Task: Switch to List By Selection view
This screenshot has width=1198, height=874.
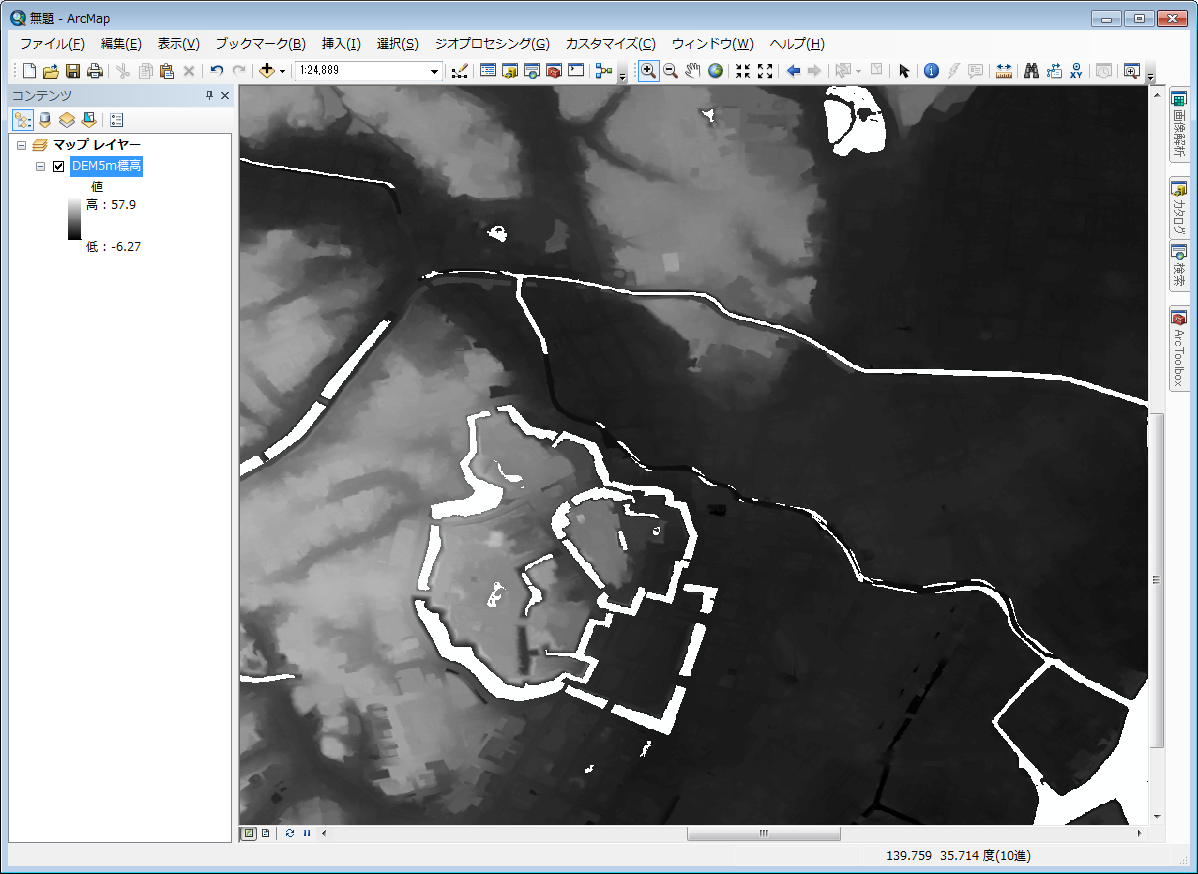Action: click(89, 120)
